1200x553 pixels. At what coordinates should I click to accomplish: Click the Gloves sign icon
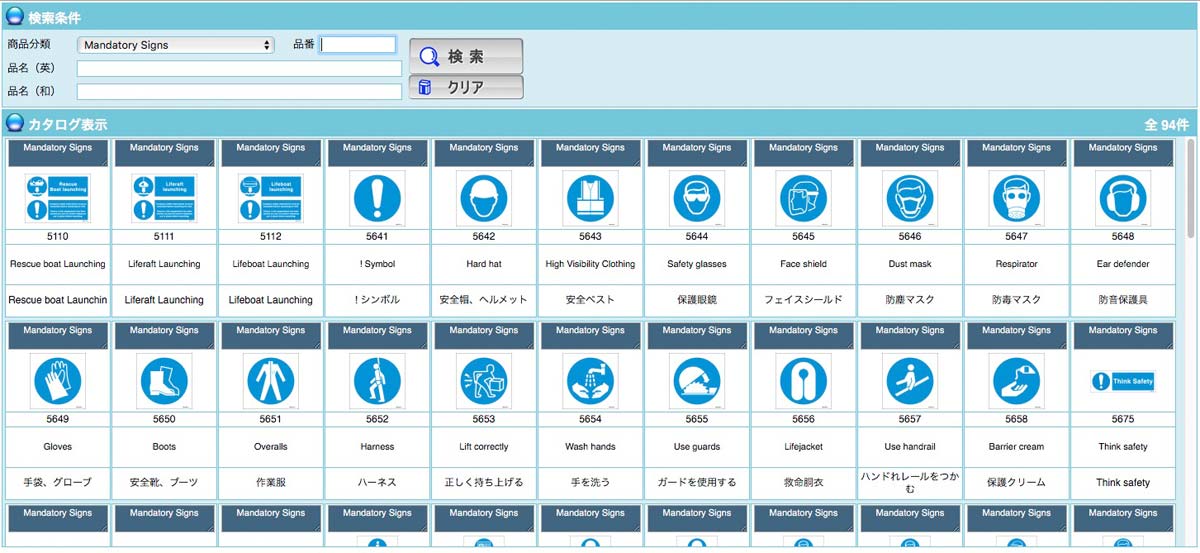tap(58, 381)
